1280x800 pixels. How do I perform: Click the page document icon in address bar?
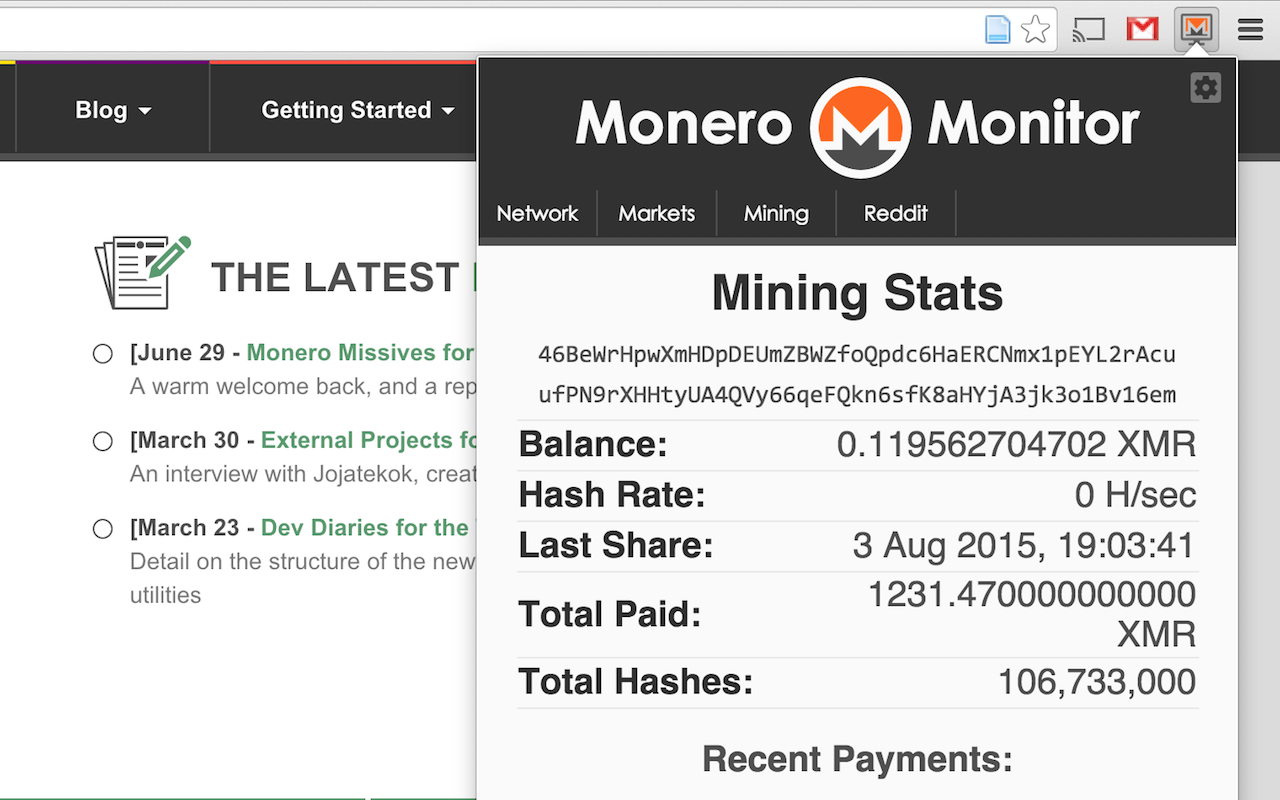(998, 30)
